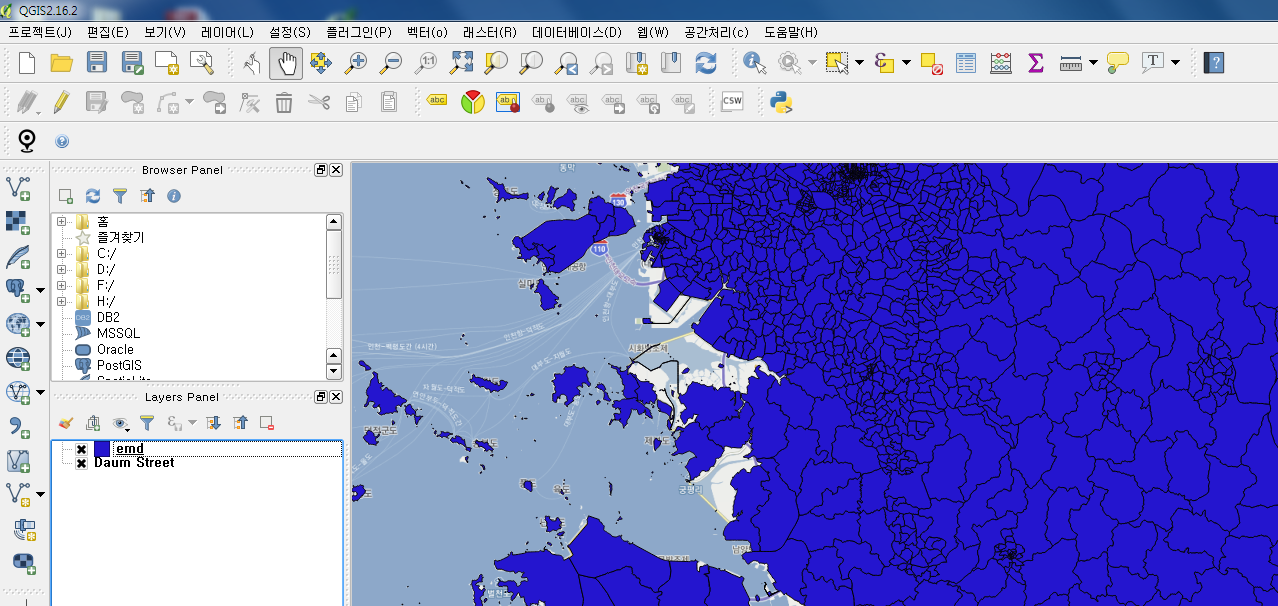Select the 즐겨찾기 favorites item
The image size is (1278, 606).
point(120,237)
